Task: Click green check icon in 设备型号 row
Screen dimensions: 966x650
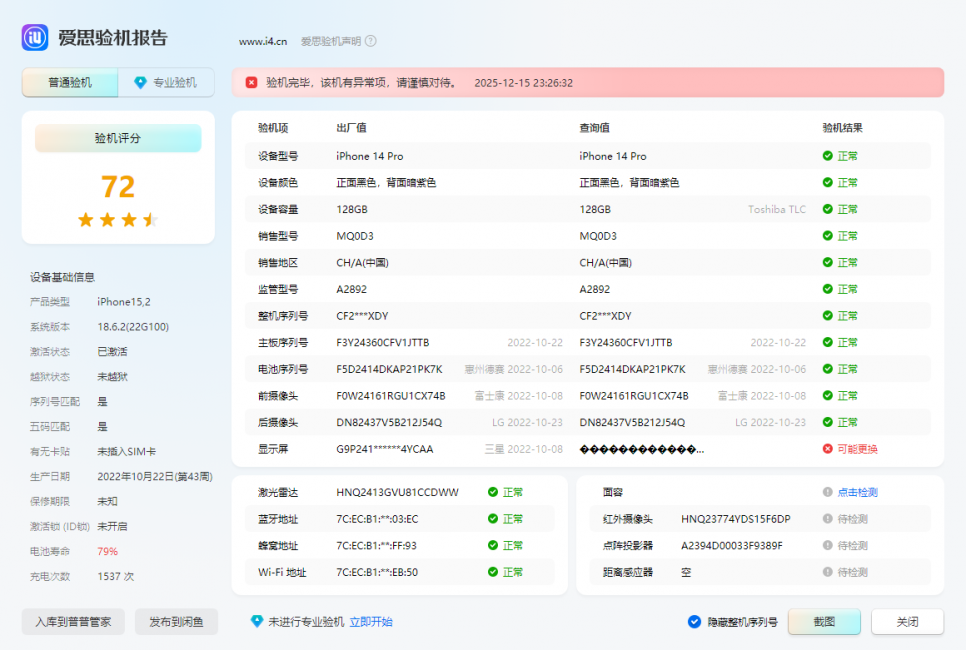Action: [x=827, y=156]
